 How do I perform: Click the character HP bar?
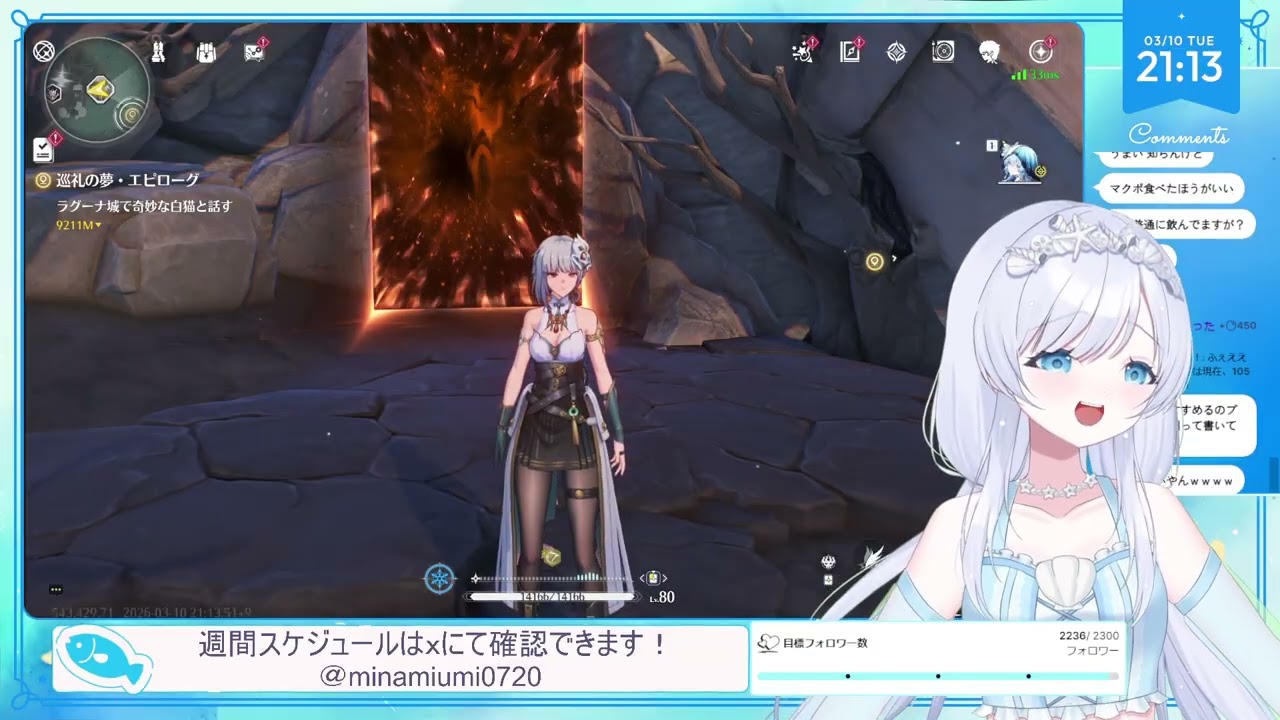click(551, 597)
